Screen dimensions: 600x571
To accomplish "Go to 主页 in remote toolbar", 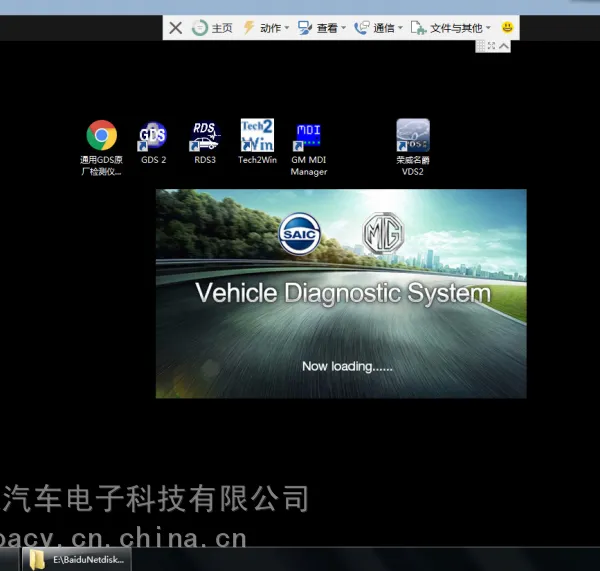I will tap(212, 28).
